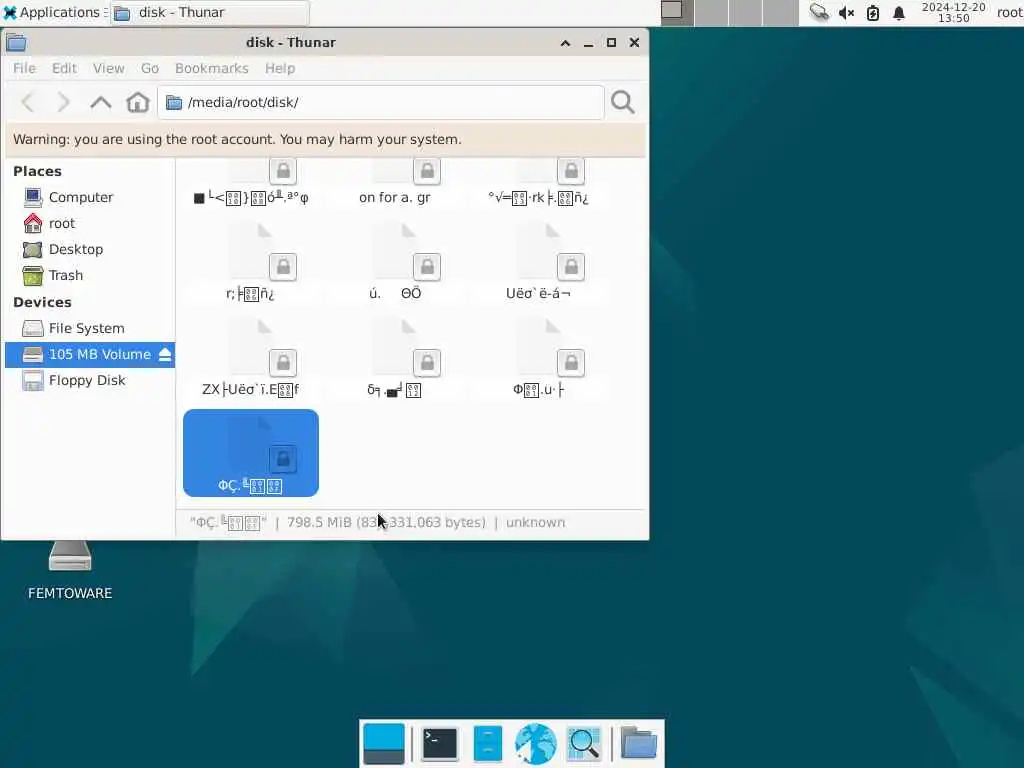Viewport: 1024px width, 768px height.
Task: Select the file ending with ".u·╞"
Action: pyautogui.click(x=538, y=359)
